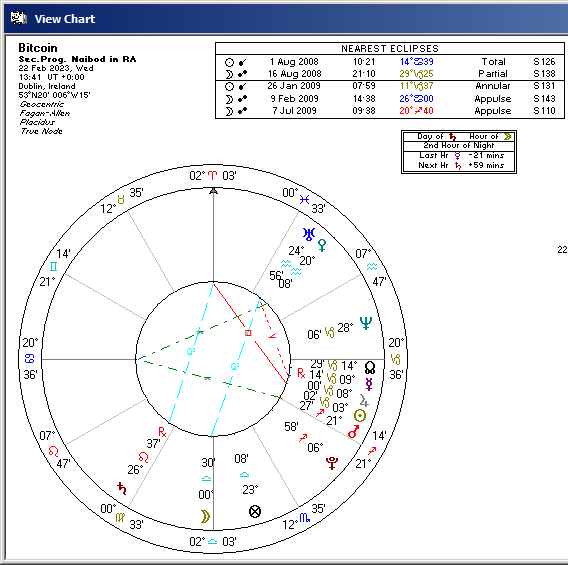Click the 1 Aug 2008 eclipse date

(x=294, y=62)
